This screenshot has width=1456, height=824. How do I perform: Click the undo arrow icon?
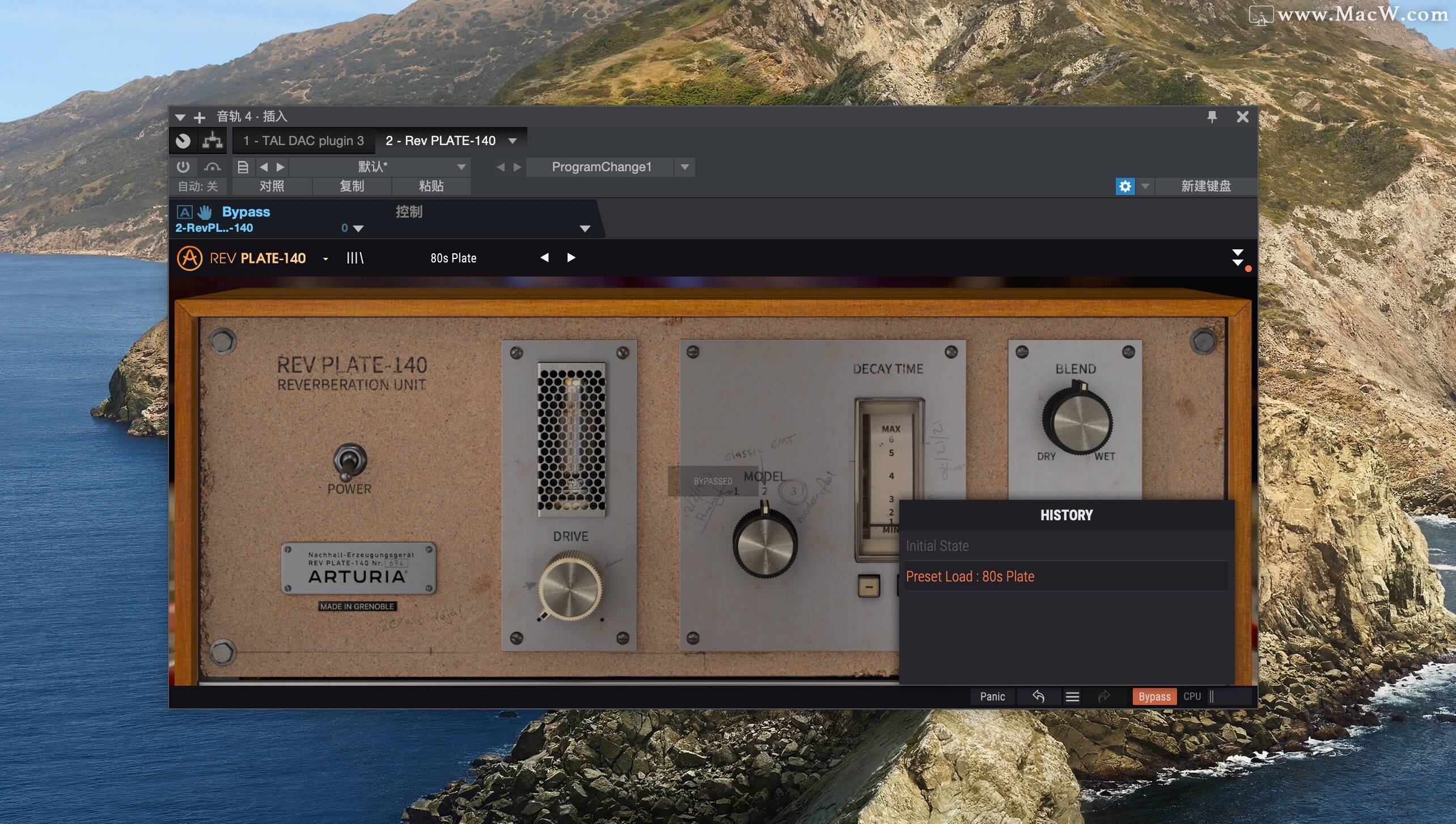click(x=1038, y=696)
